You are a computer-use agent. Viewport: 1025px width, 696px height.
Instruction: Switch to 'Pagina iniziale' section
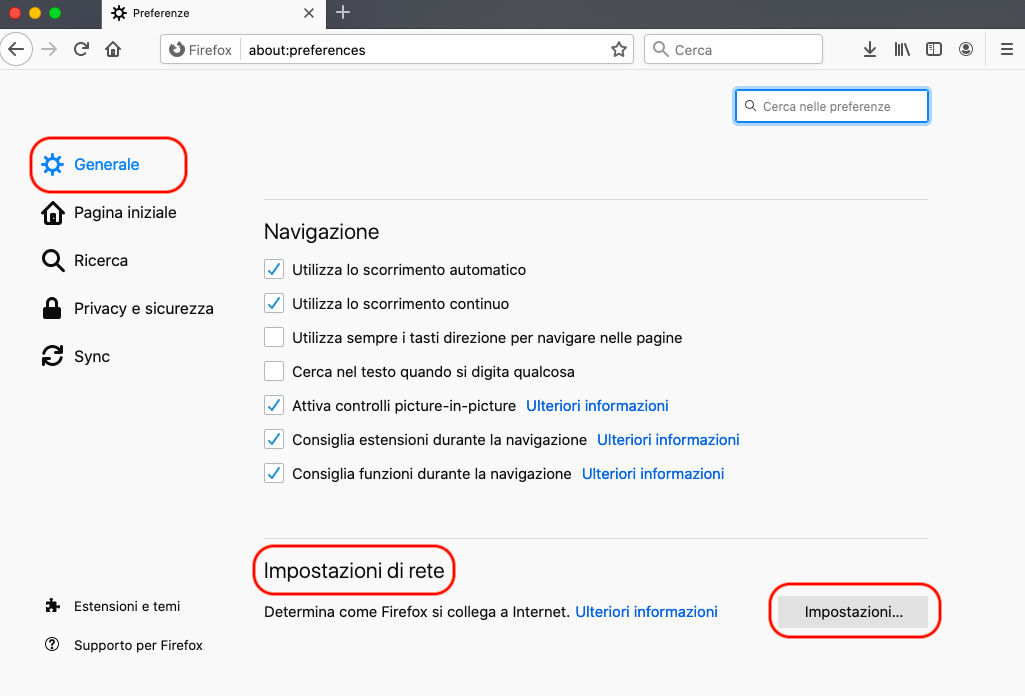(124, 213)
